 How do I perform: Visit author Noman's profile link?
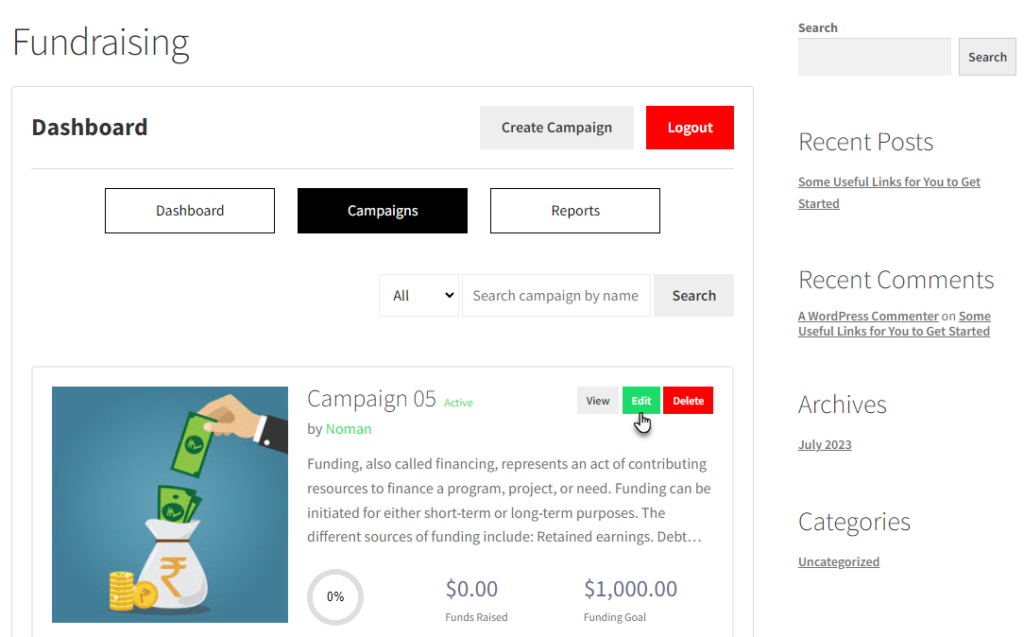click(348, 429)
